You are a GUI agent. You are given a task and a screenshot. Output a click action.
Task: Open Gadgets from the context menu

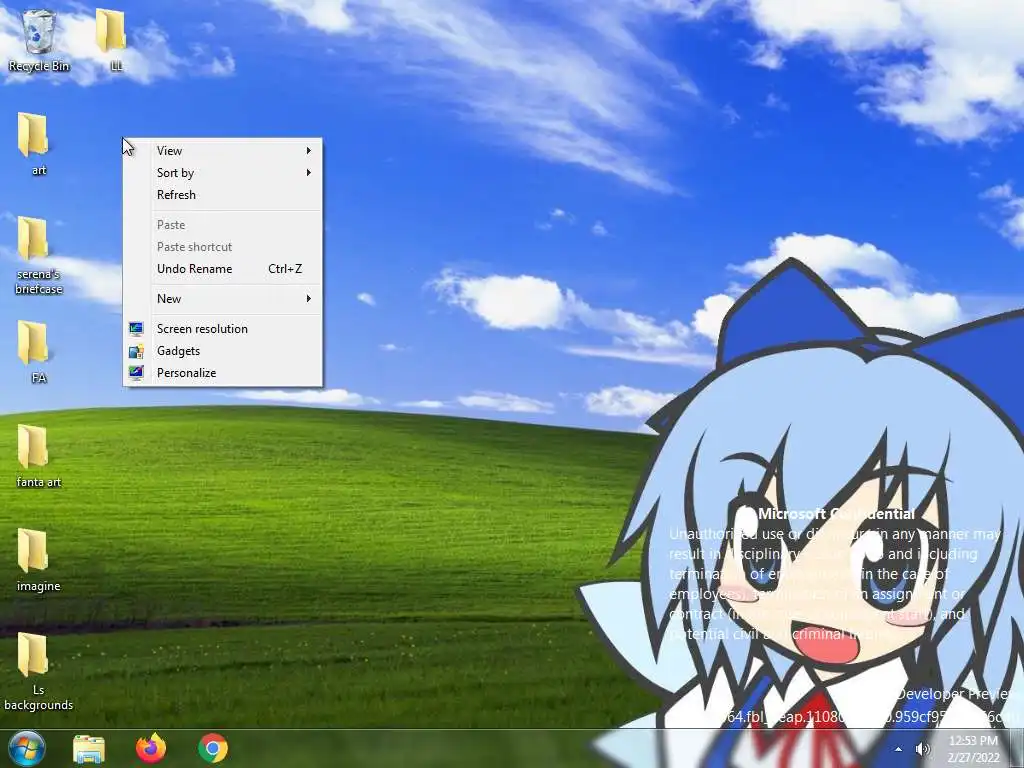[223, 351]
